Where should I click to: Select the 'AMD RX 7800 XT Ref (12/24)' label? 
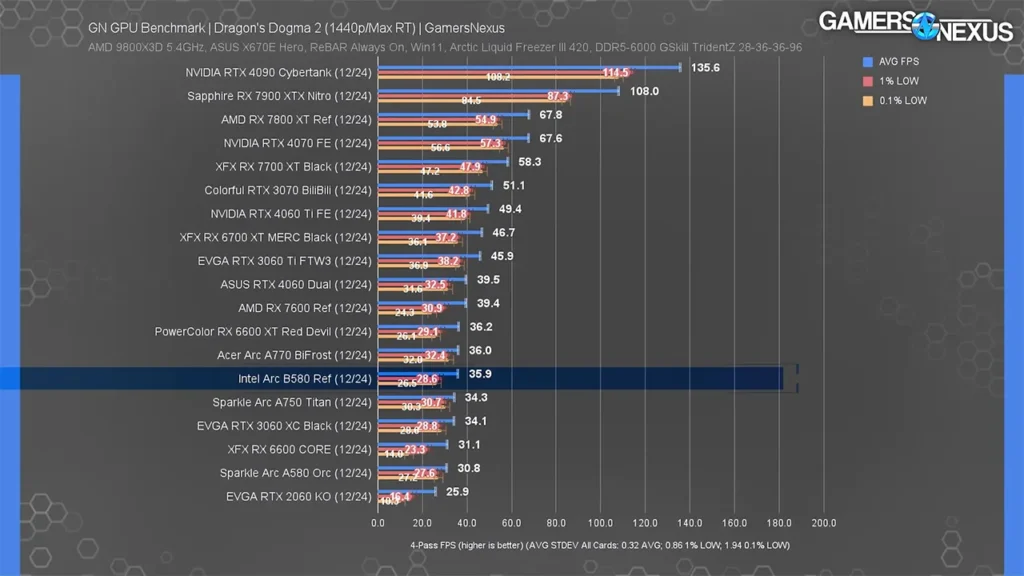tap(296, 120)
